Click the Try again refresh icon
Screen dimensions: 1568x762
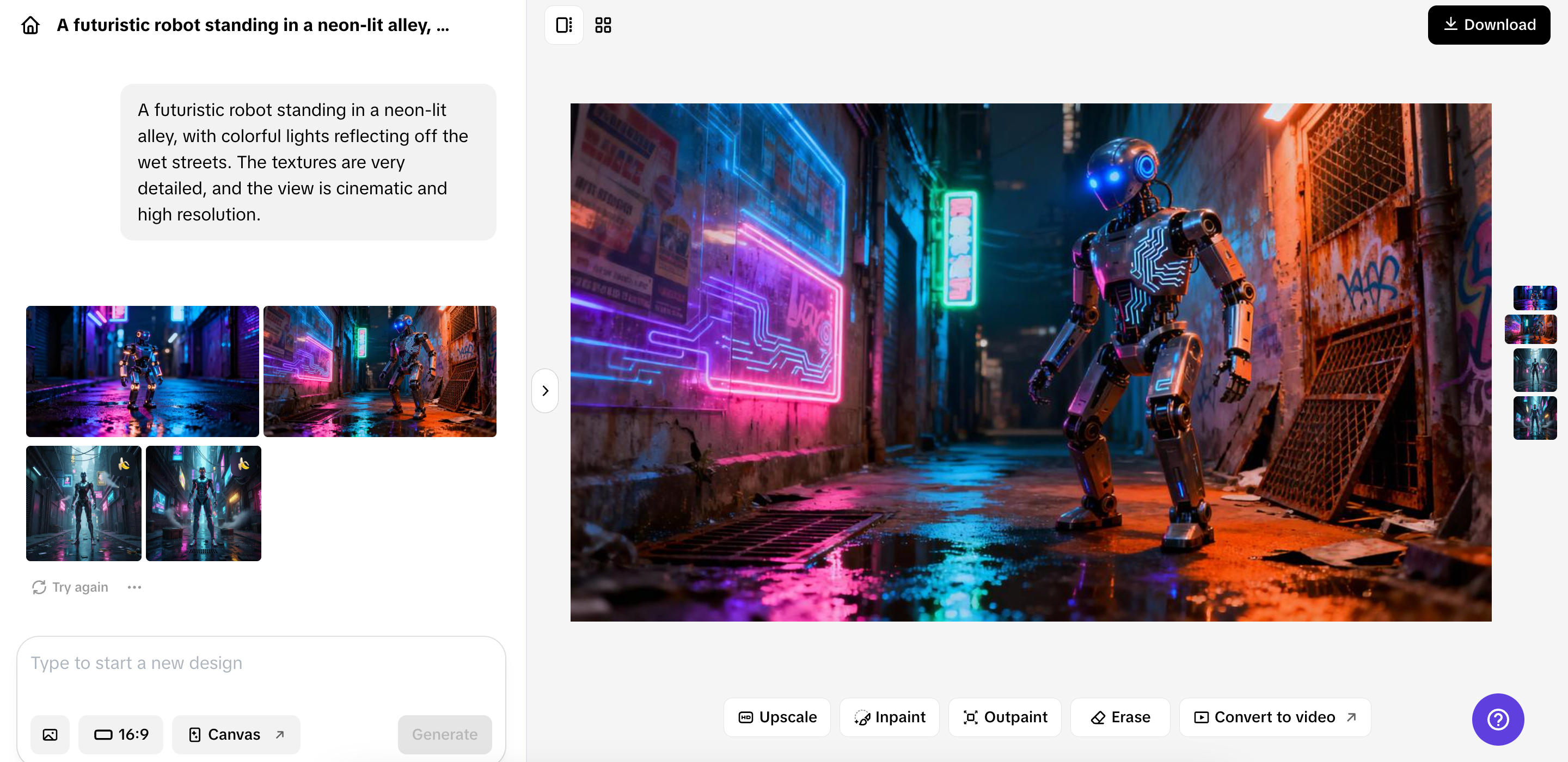[x=38, y=587]
